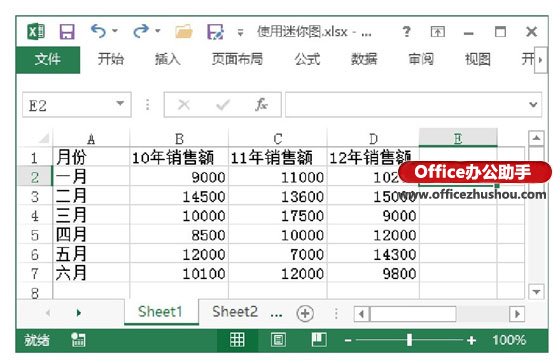This screenshot has height=363, width=560.
Task: Select cell with value 17500
Action: [x=278, y=215]
